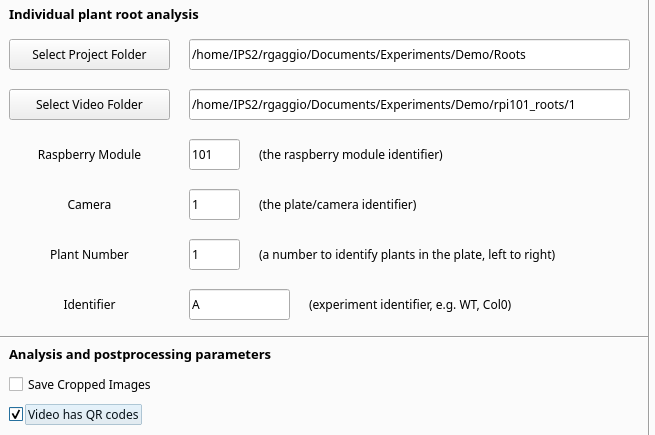Click the experiment identifier WT Col0 hint
Image resolution: width=655 pixels, height=435 pixels.
(x=410, y=304)
